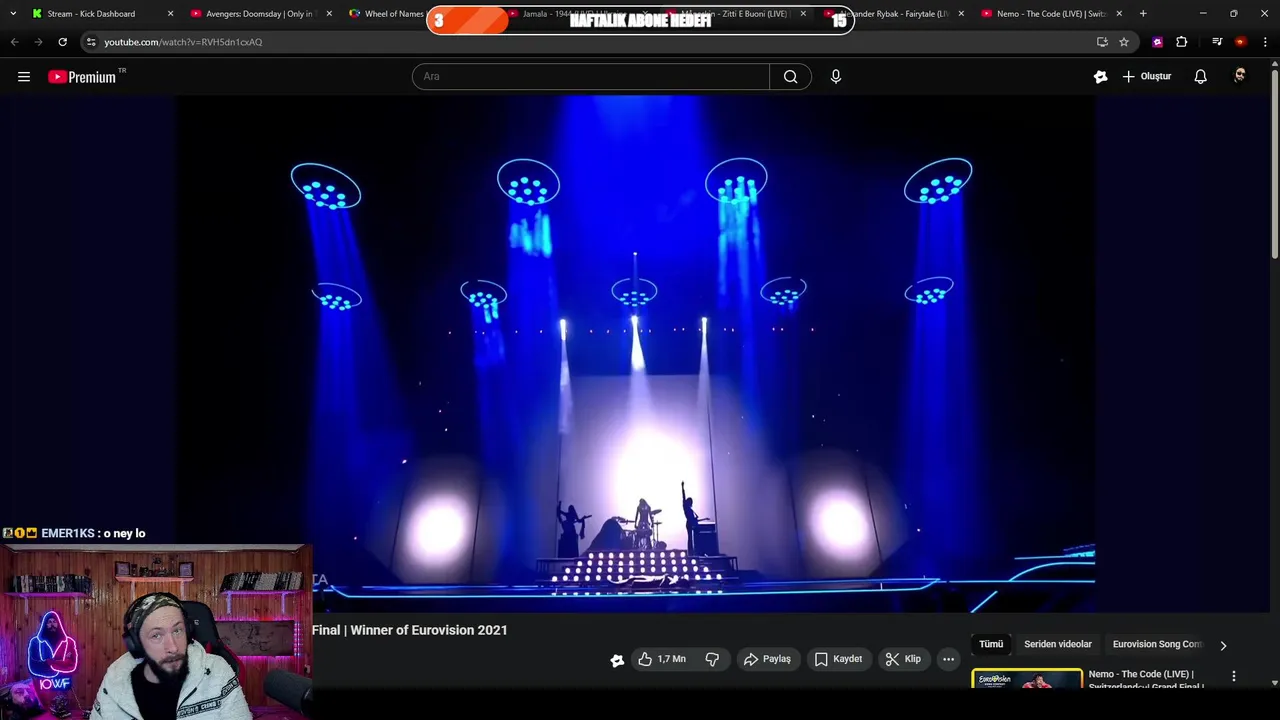Click install app icon in address bar
Image resolution: width=1280 pixels, height=720 pixels.
(1102, 42)
